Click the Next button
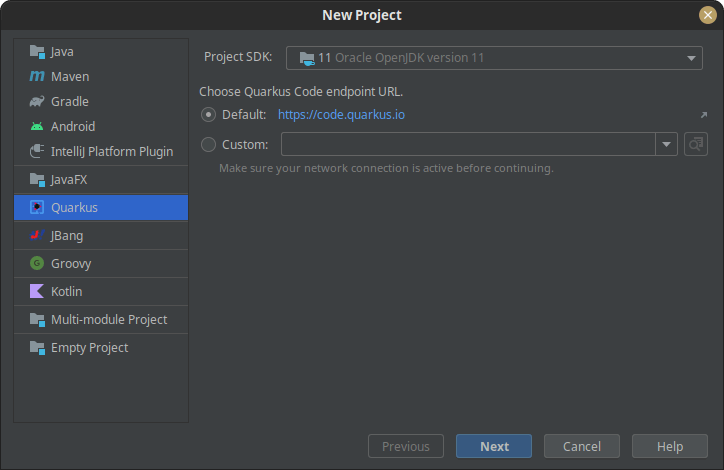The width and height of the screenshot is (724, 470). (x=494, y=446)
